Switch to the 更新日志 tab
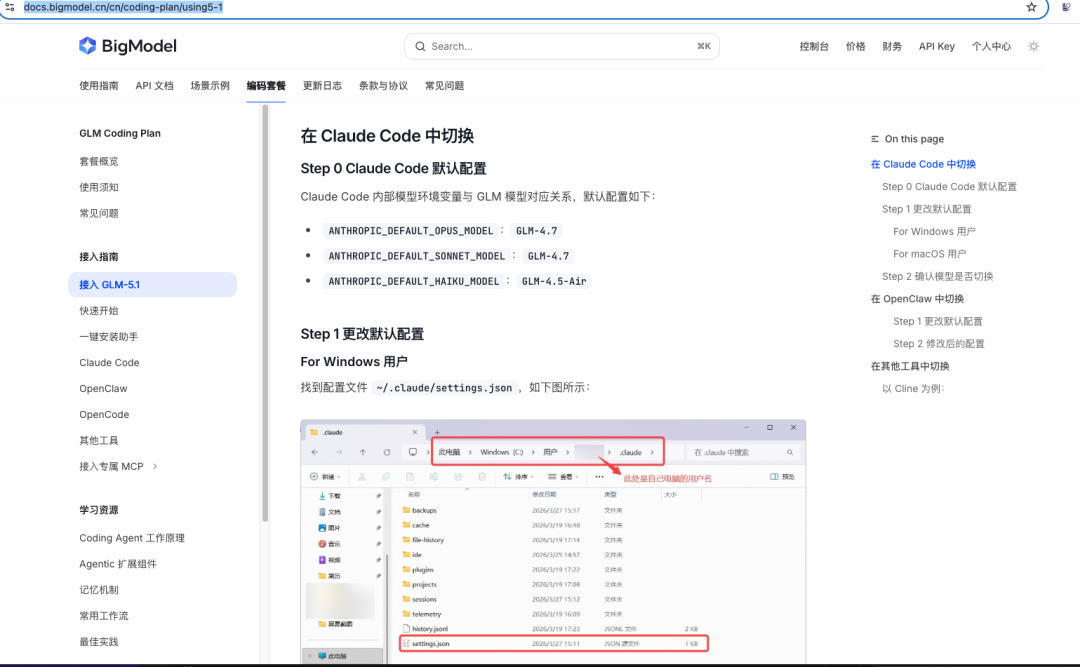 pos(322,85)
